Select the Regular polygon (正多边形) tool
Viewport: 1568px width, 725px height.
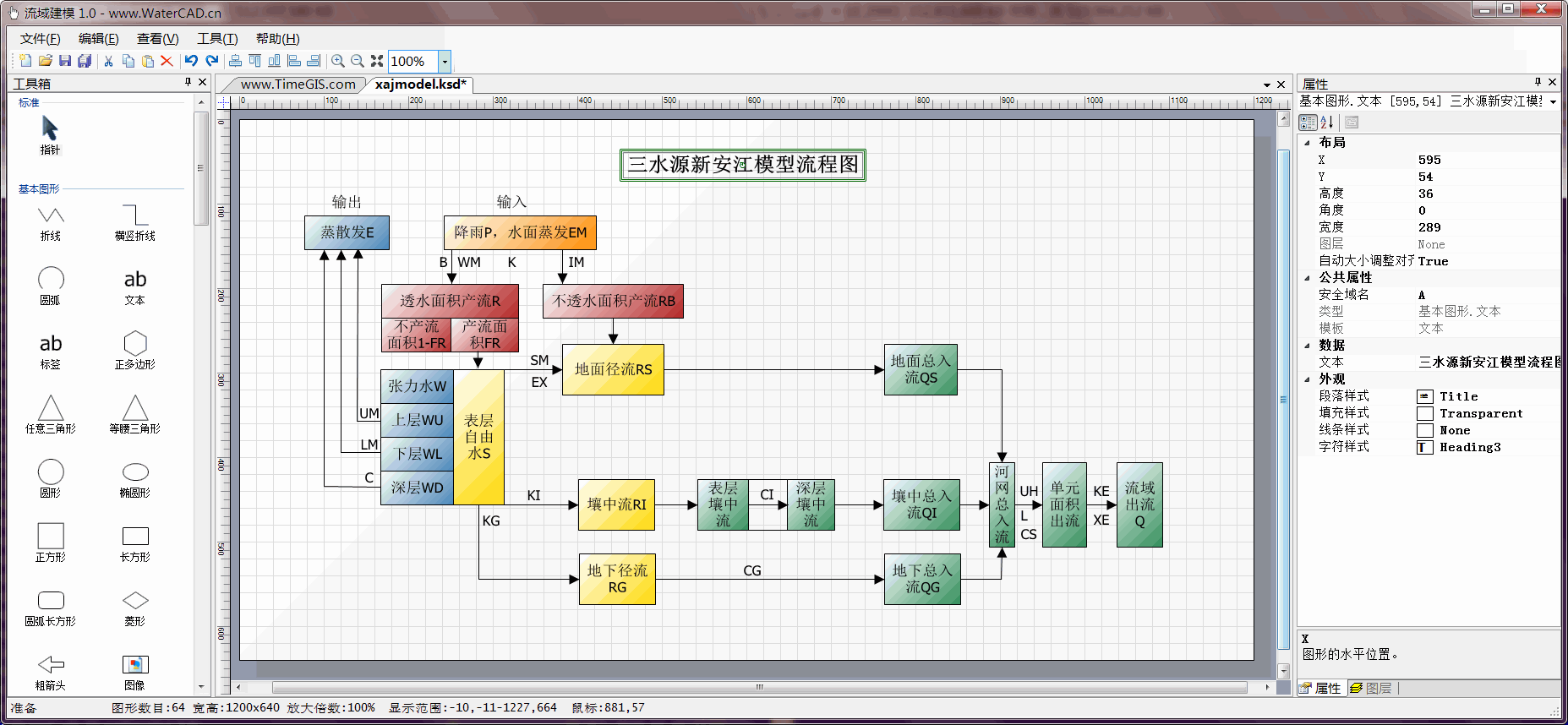tap(135, 351)
